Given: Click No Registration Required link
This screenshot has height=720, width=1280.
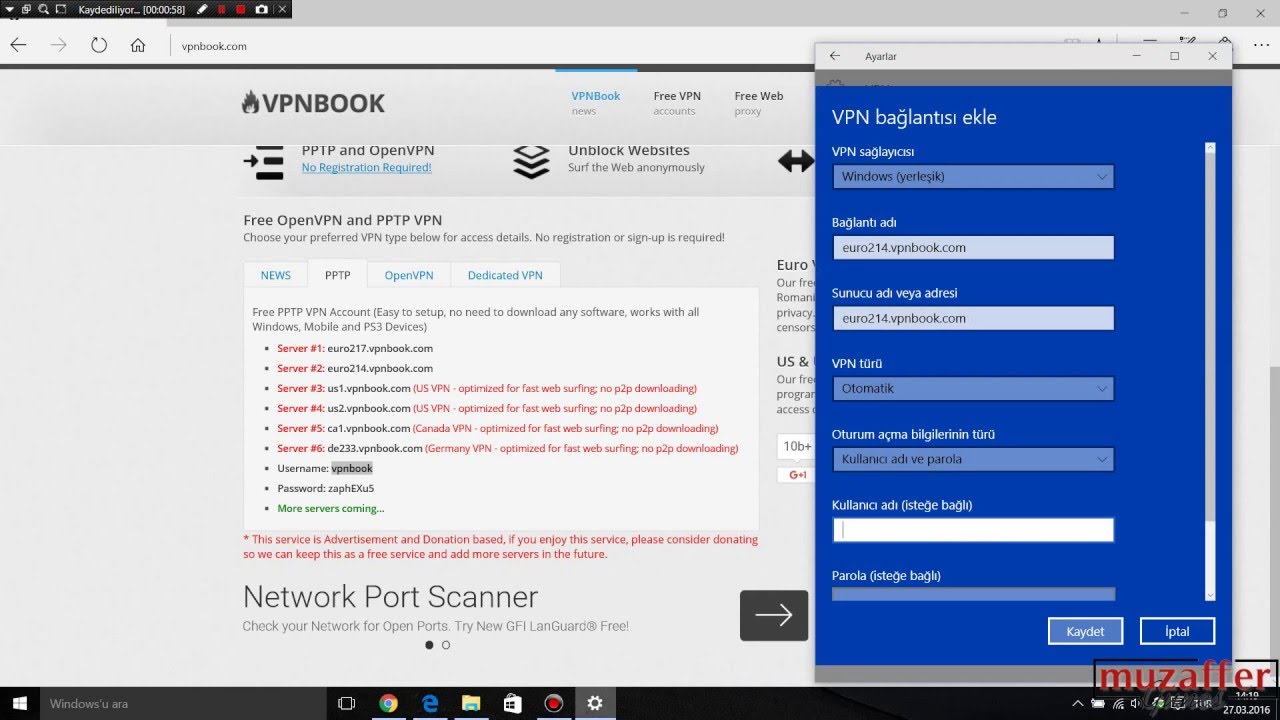Looking at the screenshot, I should pos(366,168).
